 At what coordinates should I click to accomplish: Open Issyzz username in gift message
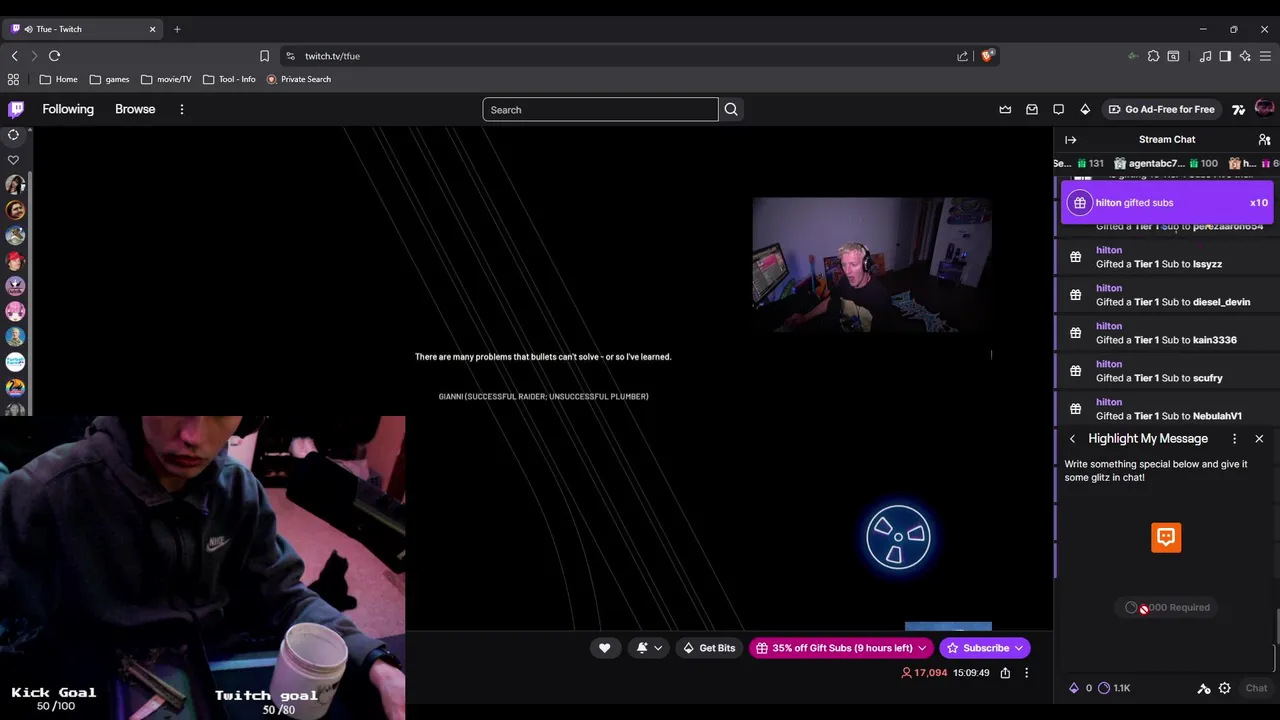pos(1207,264)
